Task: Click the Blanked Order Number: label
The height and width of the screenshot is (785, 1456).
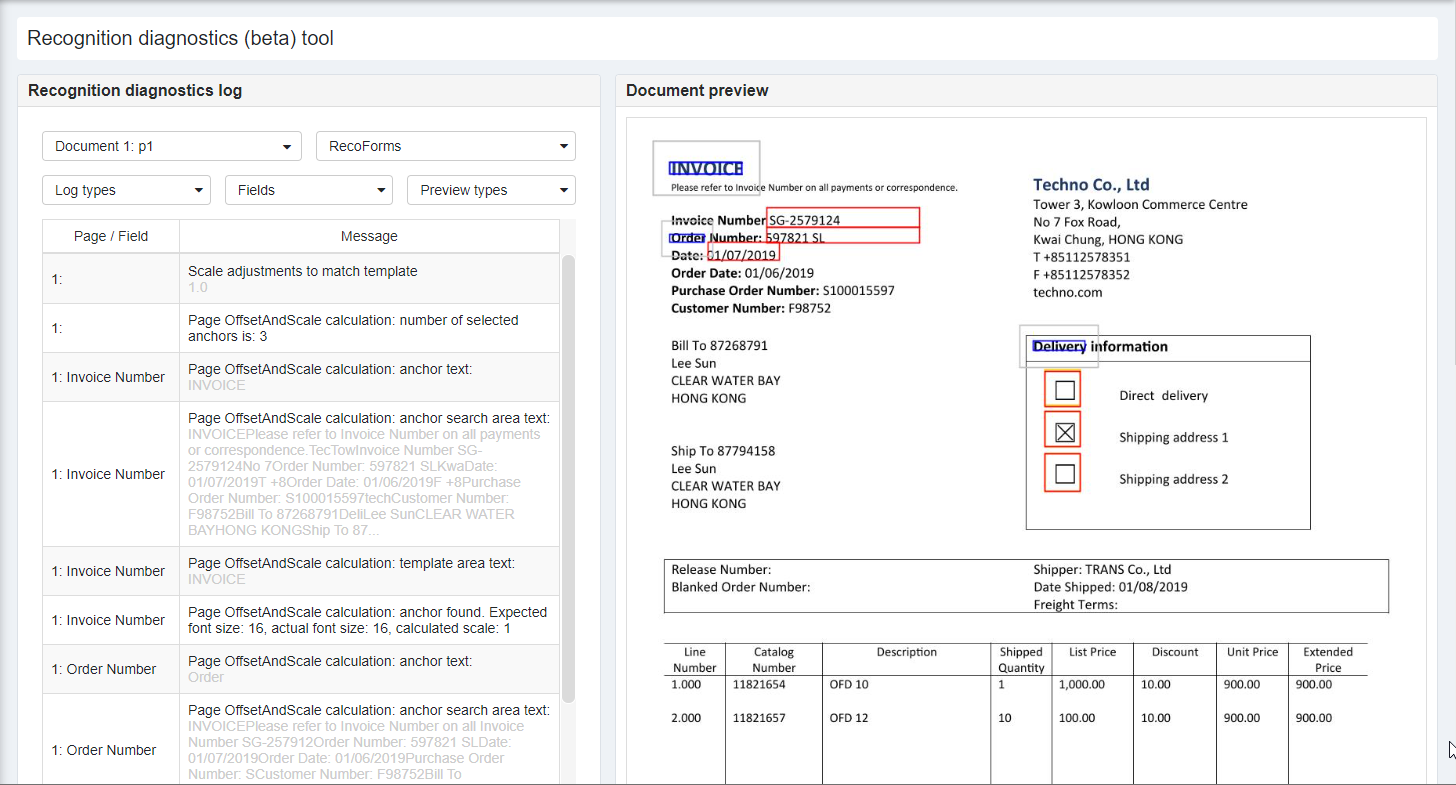Action: [740, 587]
